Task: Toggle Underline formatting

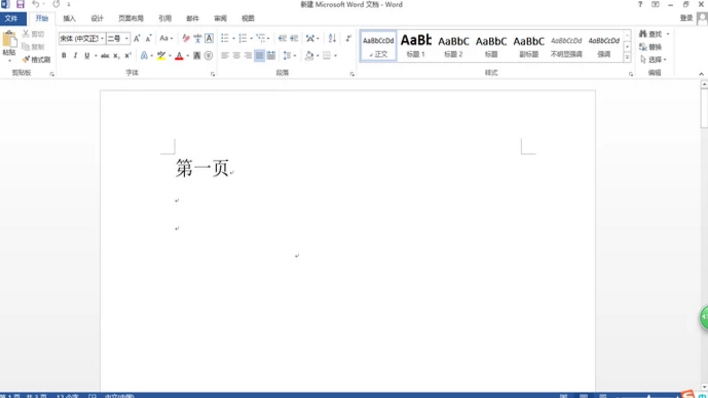Action: (87, 56)
